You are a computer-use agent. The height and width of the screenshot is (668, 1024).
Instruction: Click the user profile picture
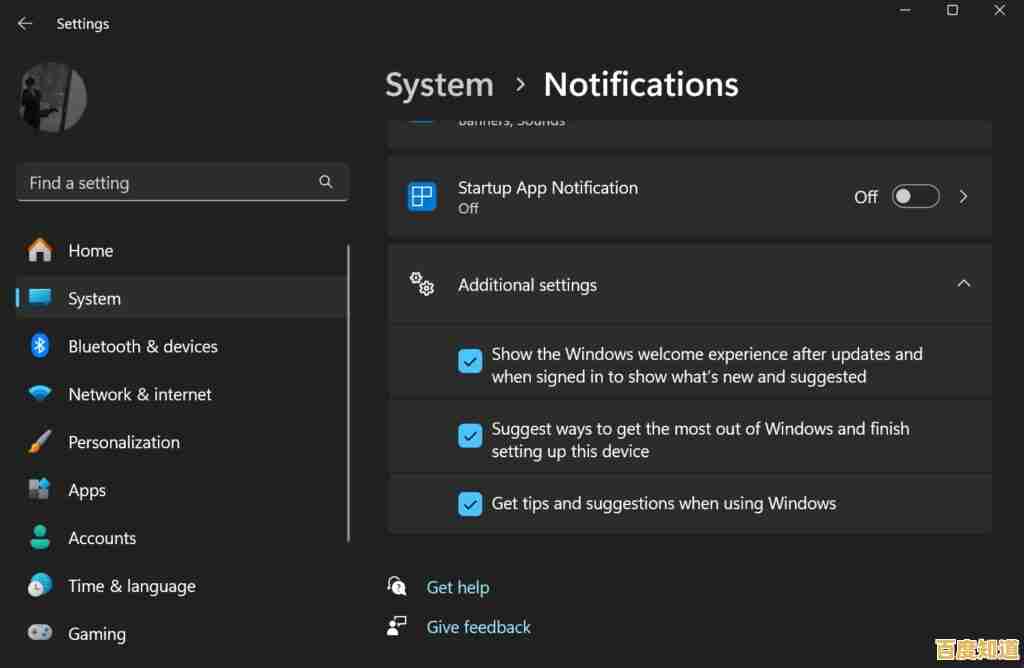click(x=51, y=97)
